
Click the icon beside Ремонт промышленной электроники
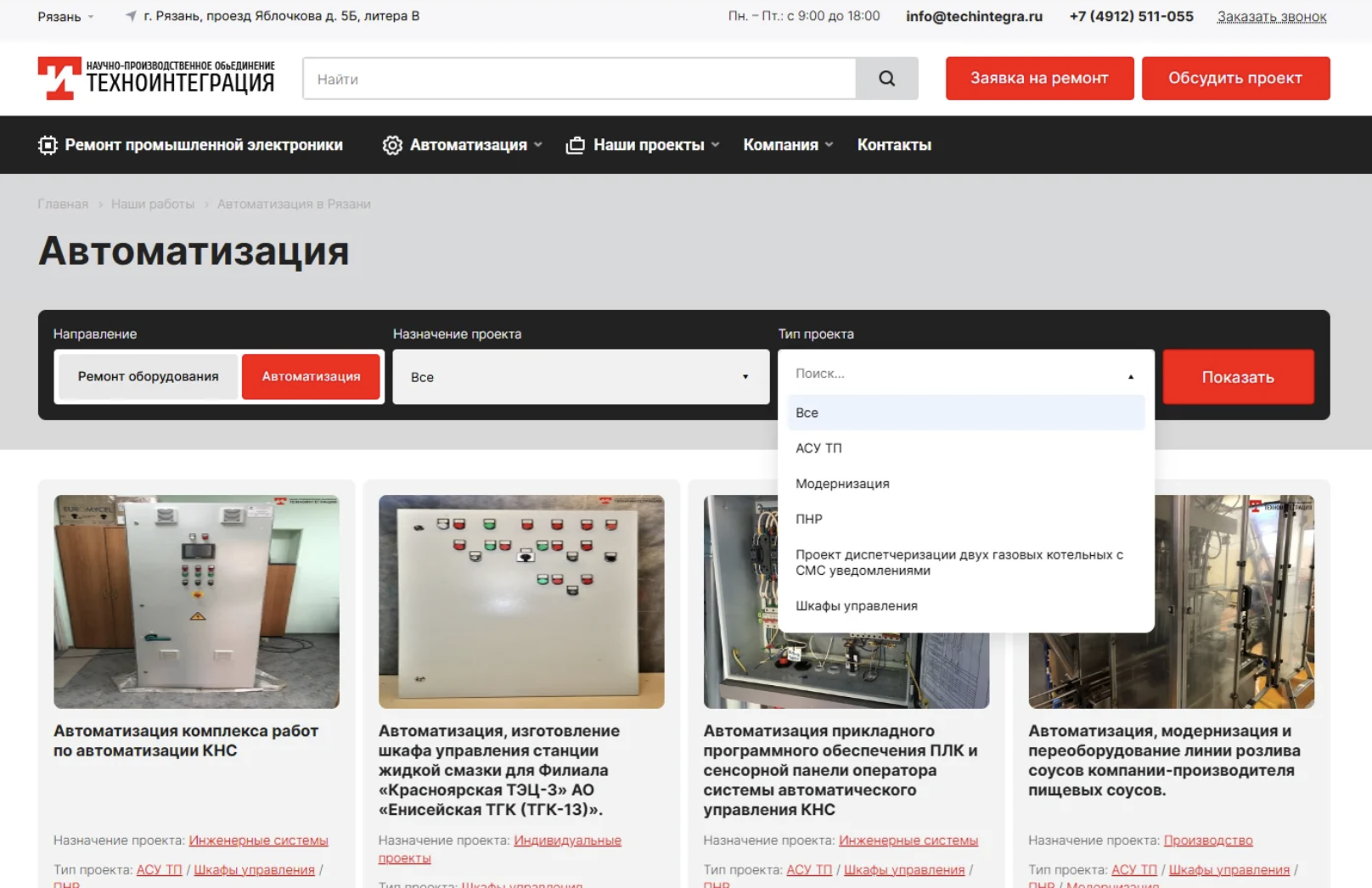coord(49,144)
